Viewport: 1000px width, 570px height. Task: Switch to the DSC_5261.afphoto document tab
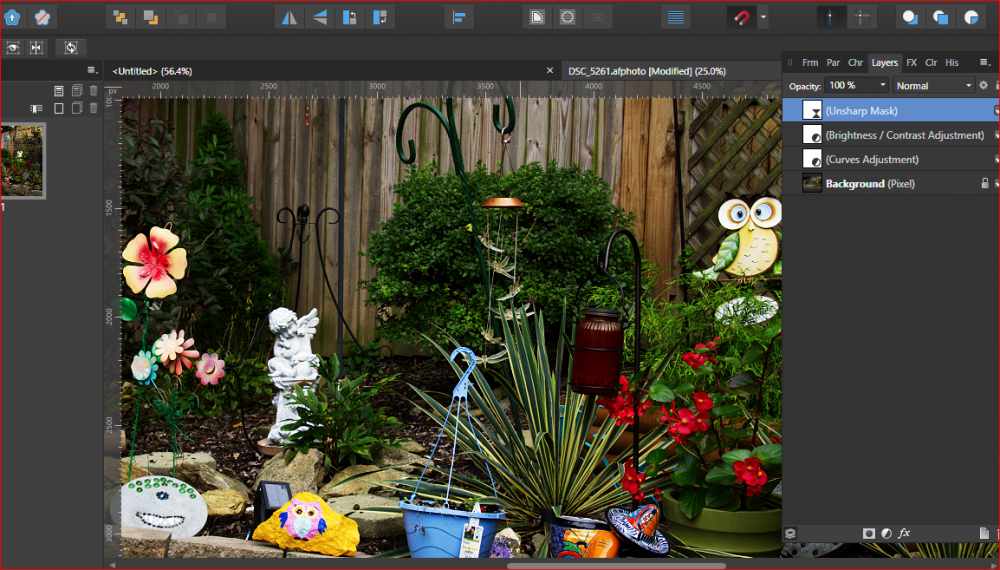pos(646,71)
